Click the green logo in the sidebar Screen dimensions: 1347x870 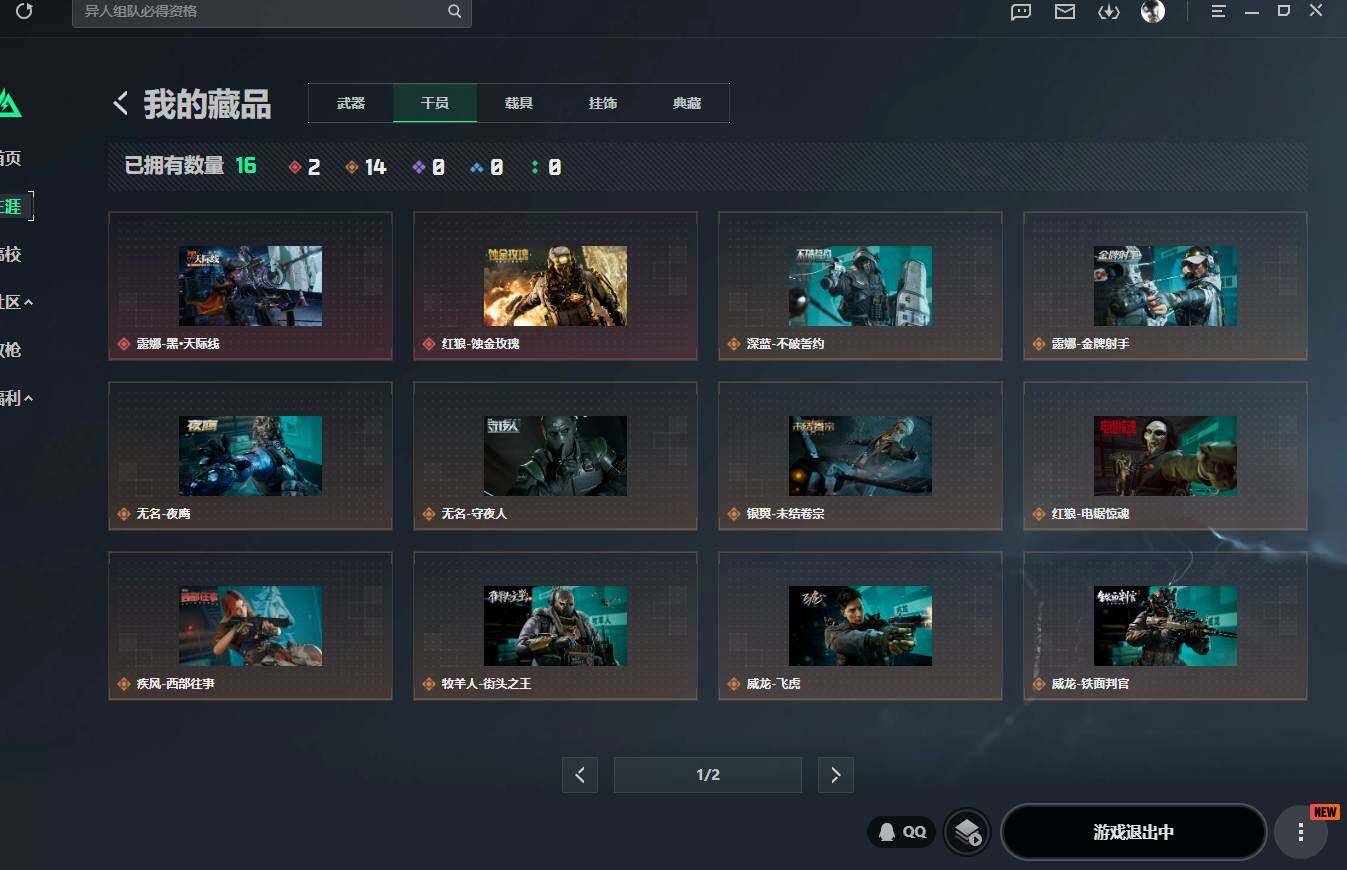point(9,102)
